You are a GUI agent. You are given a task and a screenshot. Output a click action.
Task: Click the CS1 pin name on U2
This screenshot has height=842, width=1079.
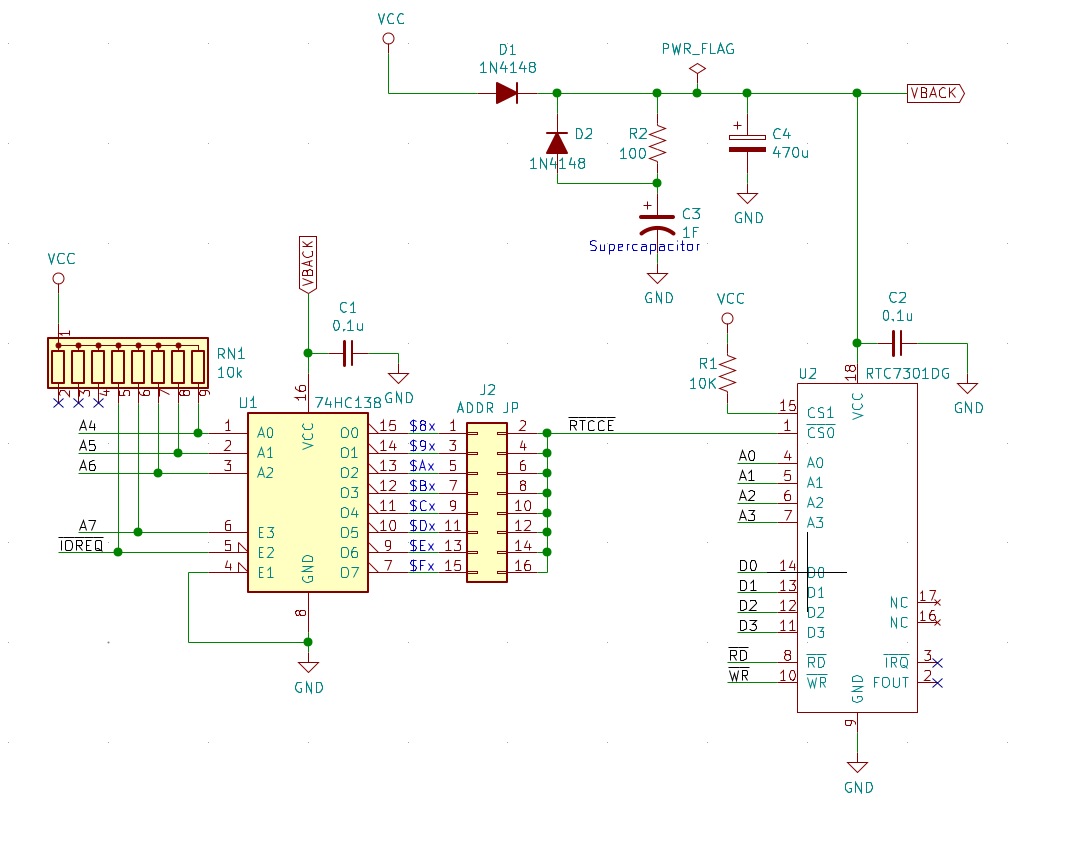[821, 413]
